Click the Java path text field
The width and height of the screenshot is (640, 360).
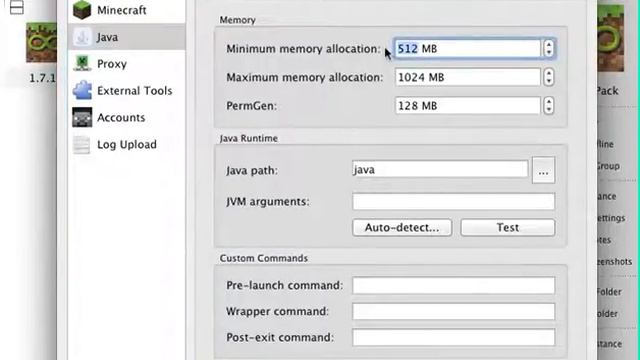pyautogui.click(x=440, y=169)
